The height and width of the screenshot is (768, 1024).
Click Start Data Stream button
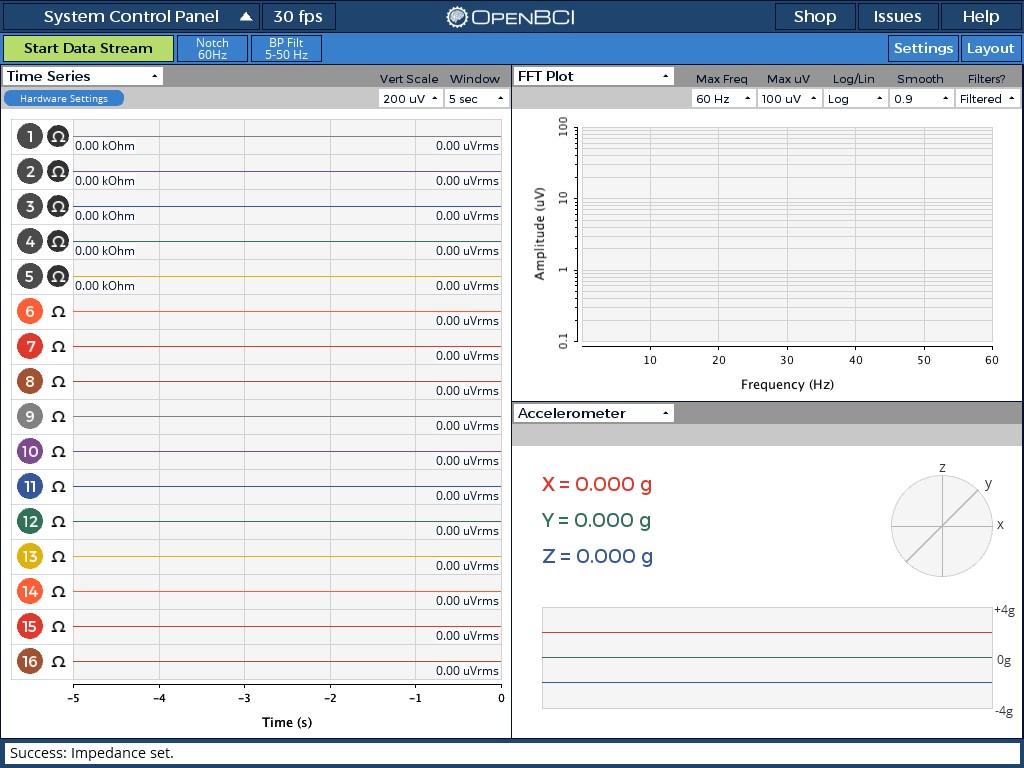pyautogui.click(x=88, y=48)
